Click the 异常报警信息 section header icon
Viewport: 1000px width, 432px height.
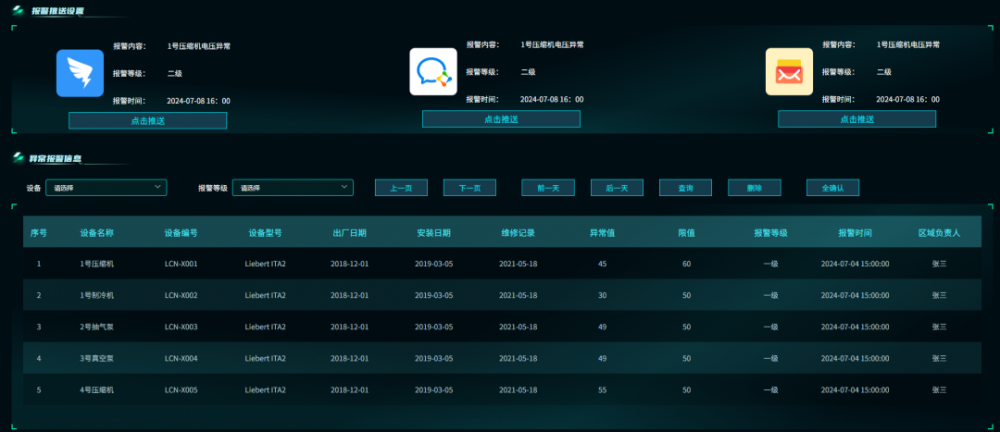[x=18, y=158]
